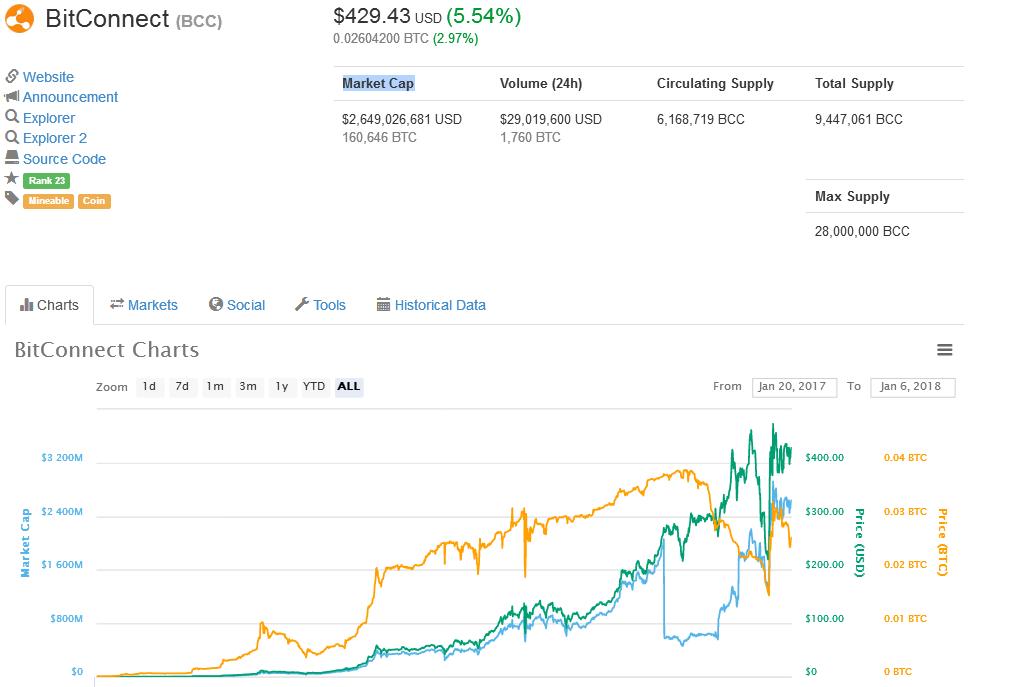1023x687 pixels.
Task: Click the magnifier icon beside Explorer
Action: (x=11, y=117)
